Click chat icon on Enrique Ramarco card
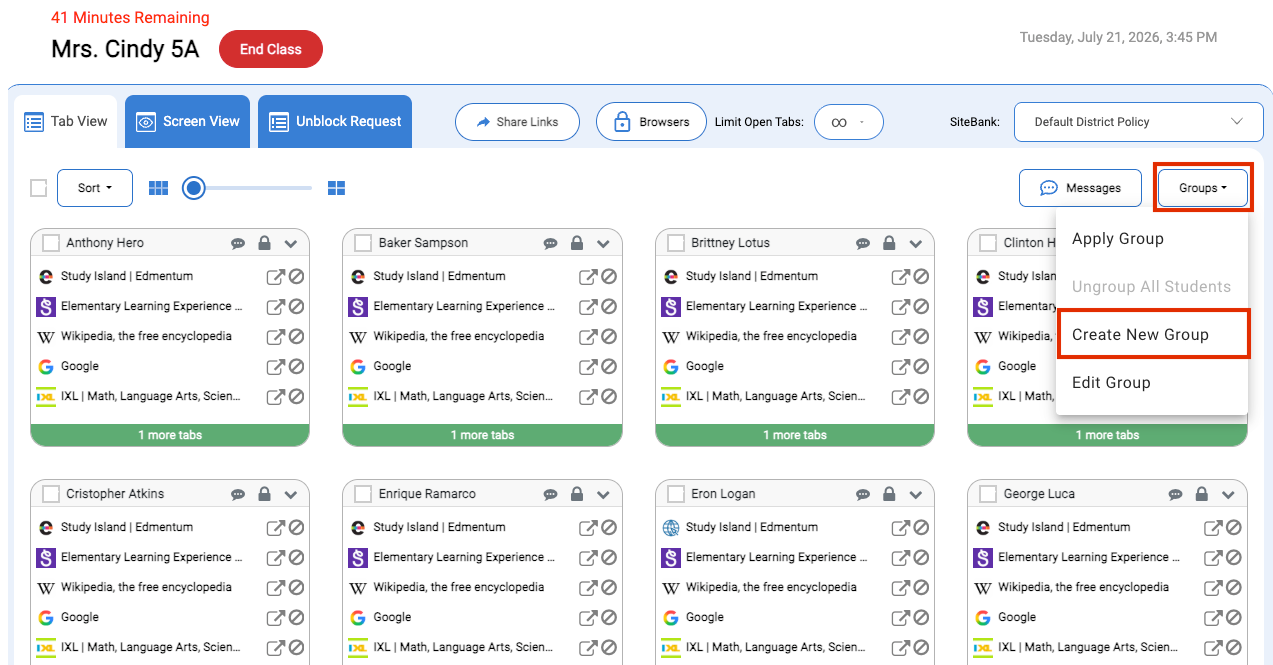This screenshot has width=1273, height=665. pyautogui.click(x=550, y=494)
